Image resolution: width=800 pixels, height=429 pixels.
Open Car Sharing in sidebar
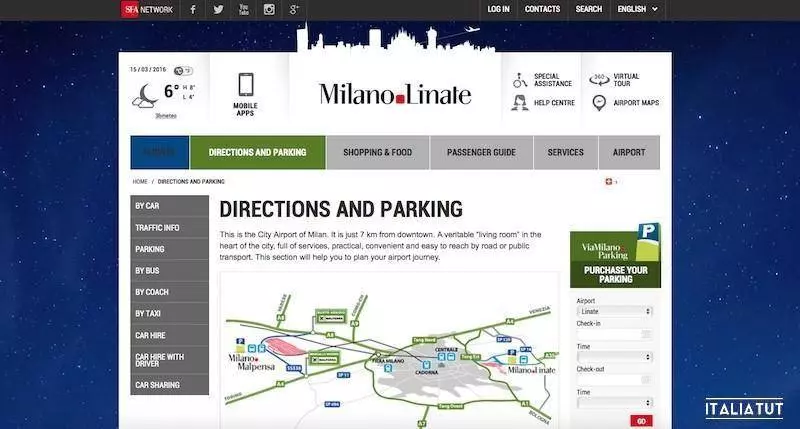tap(169, 385)
